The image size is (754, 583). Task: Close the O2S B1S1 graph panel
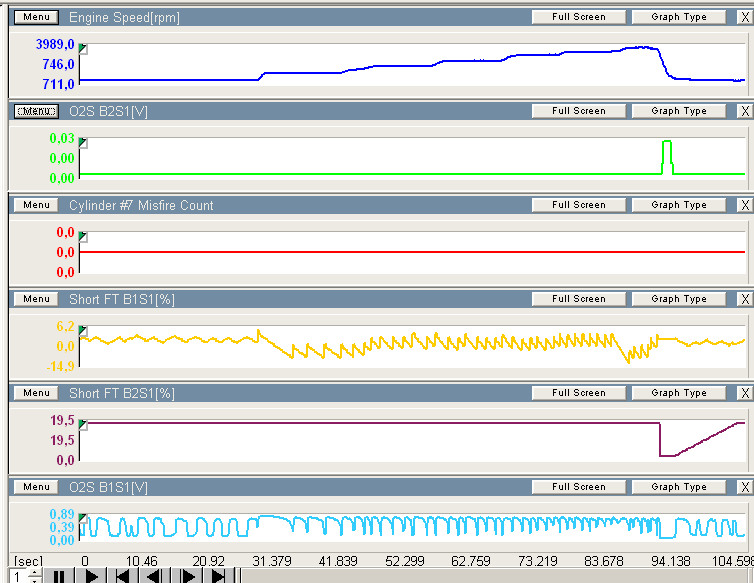coord(743,487)
